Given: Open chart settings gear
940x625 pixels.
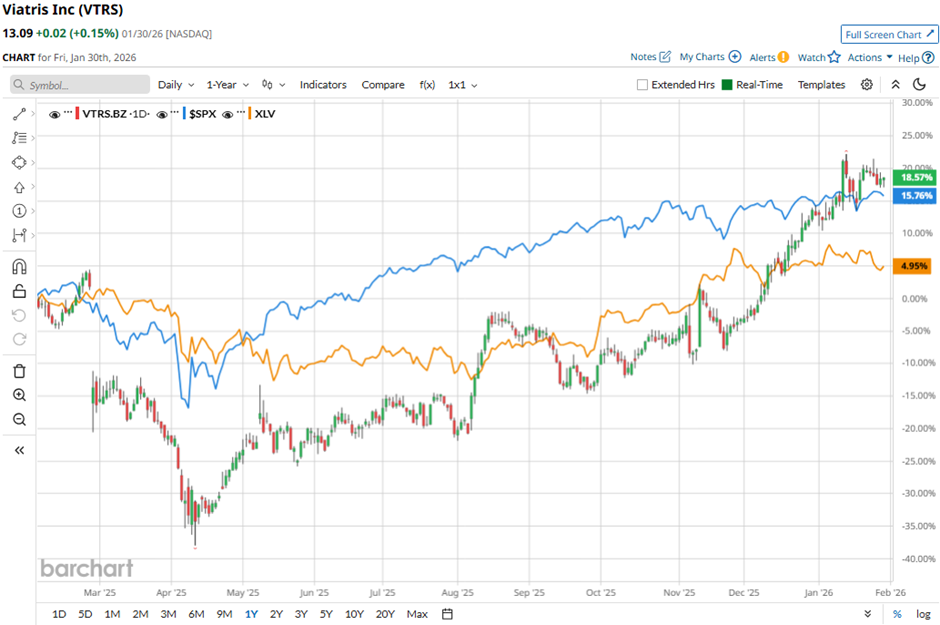Looking at the screenshot, I should click(x=867, y=85).
